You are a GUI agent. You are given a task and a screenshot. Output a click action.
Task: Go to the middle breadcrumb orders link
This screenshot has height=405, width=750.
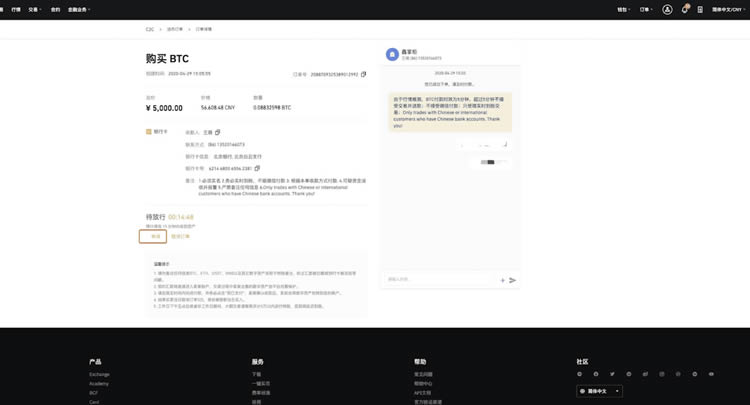click(x=175, y=29)
